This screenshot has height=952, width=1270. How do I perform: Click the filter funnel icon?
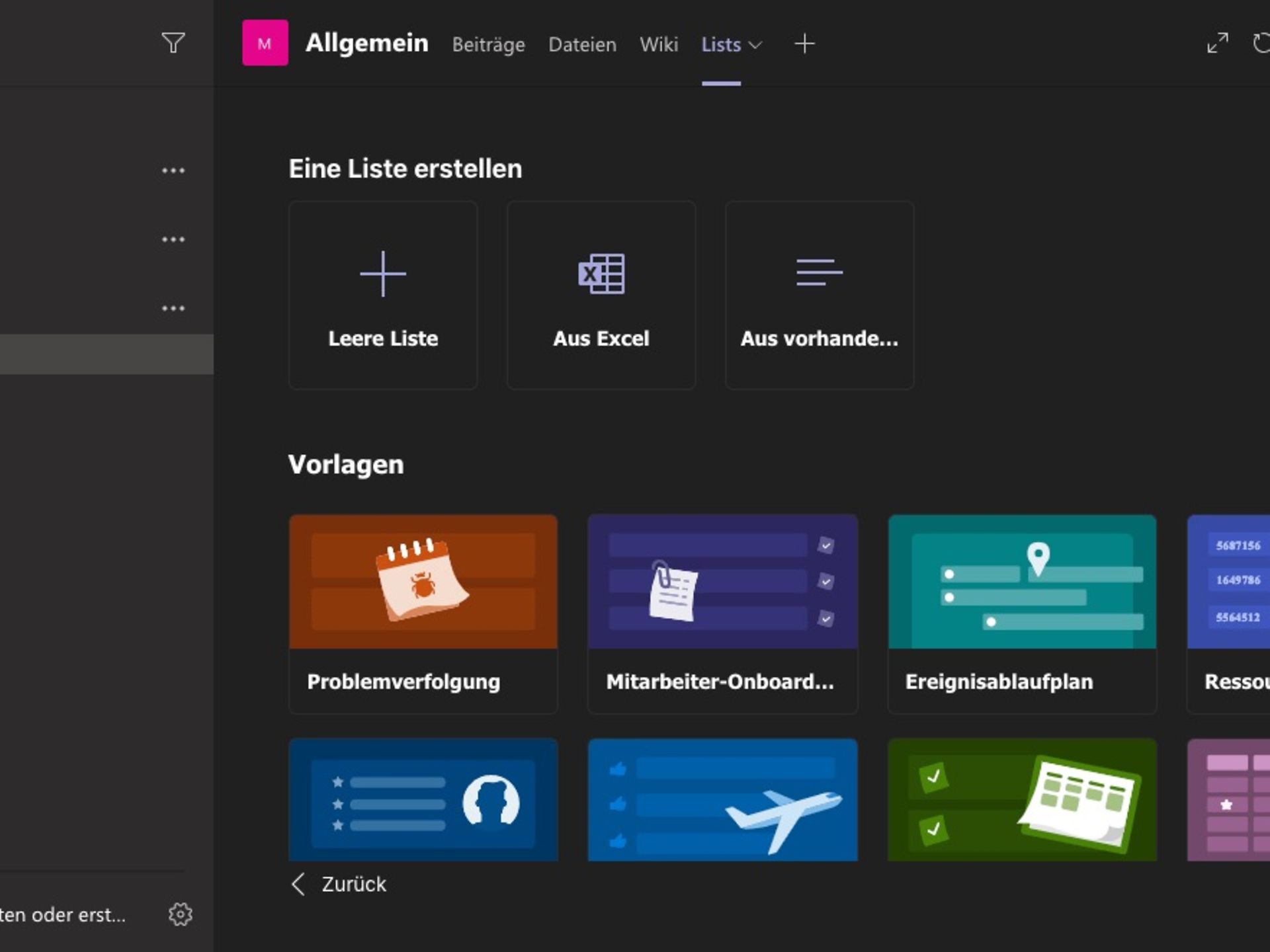[x=173, y=43]
